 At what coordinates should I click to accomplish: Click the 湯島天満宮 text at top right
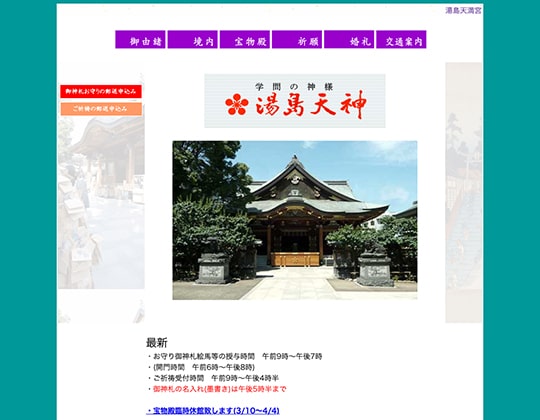point(463,10)
